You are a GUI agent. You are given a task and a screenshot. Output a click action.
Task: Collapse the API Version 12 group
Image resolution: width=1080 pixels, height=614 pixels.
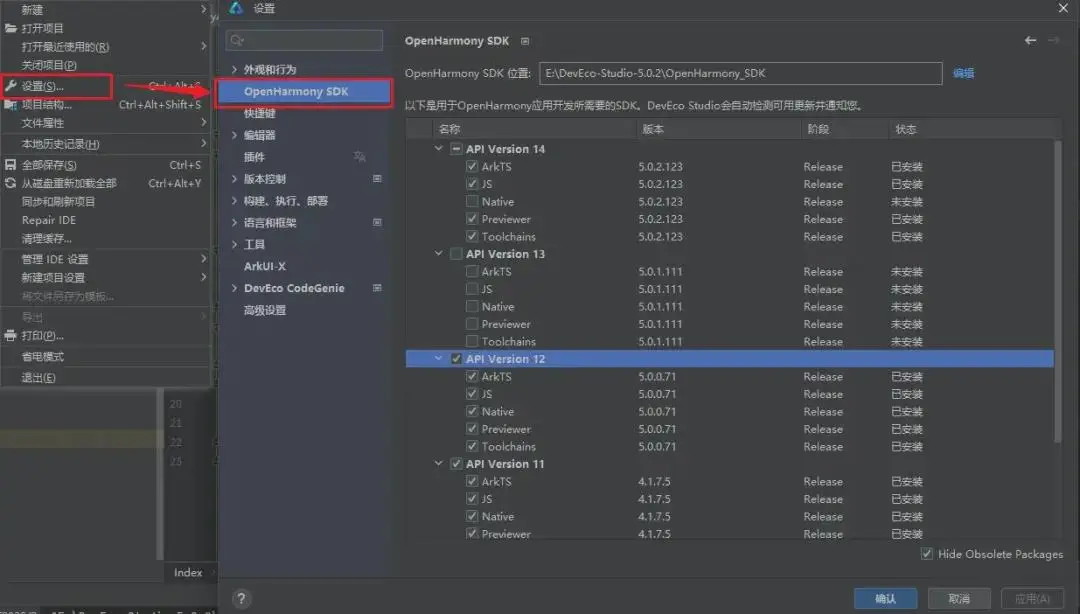click(x=439, y=358)
